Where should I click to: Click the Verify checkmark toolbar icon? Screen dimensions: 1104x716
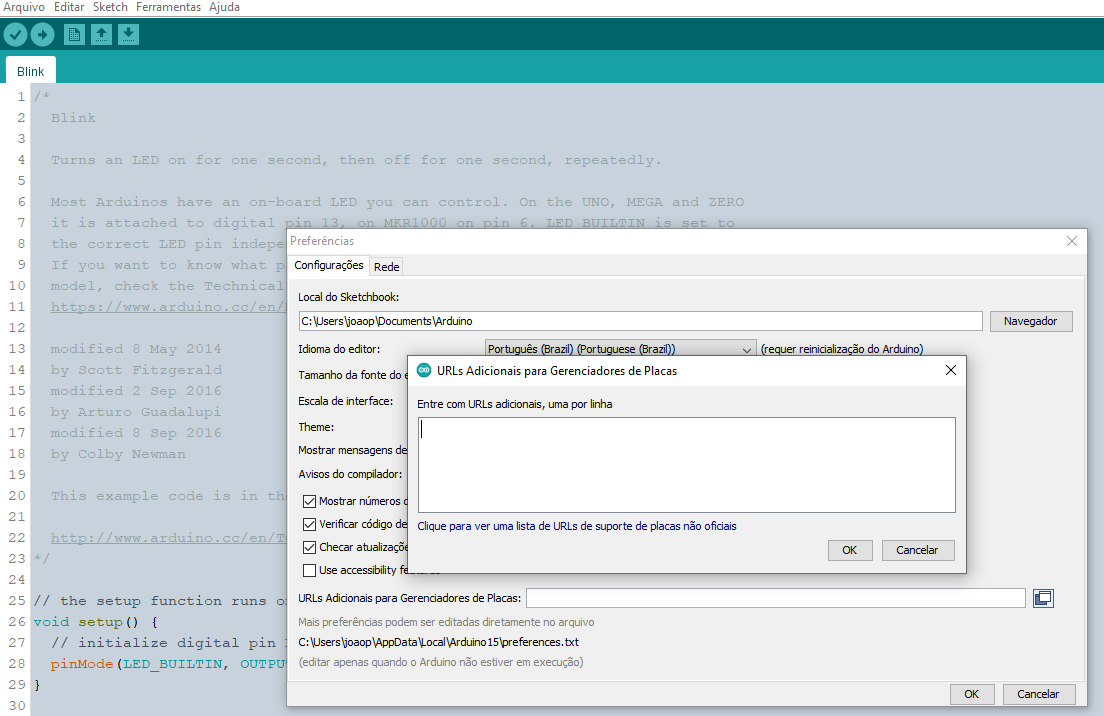point(15,34)
